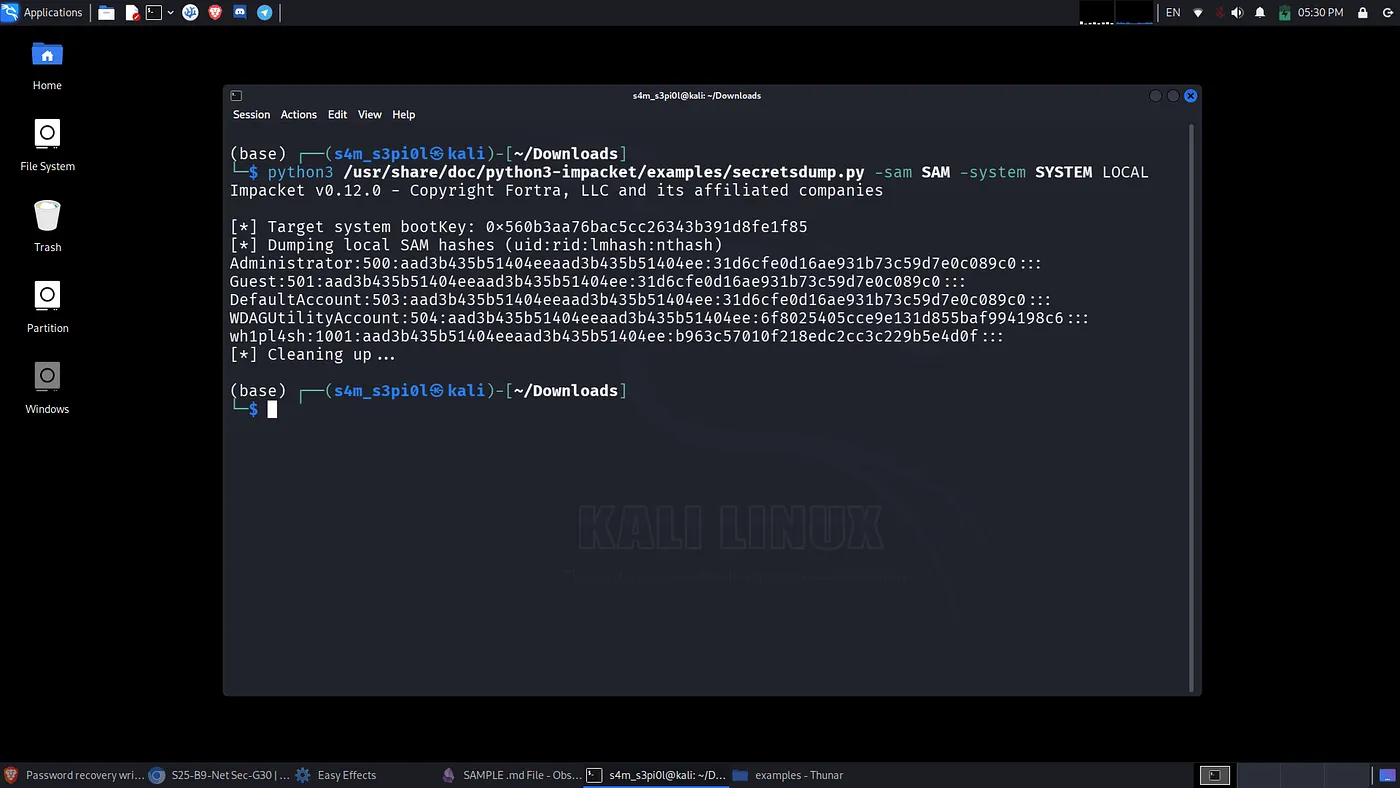Open Edit menu in terminal

click(337, 115)
